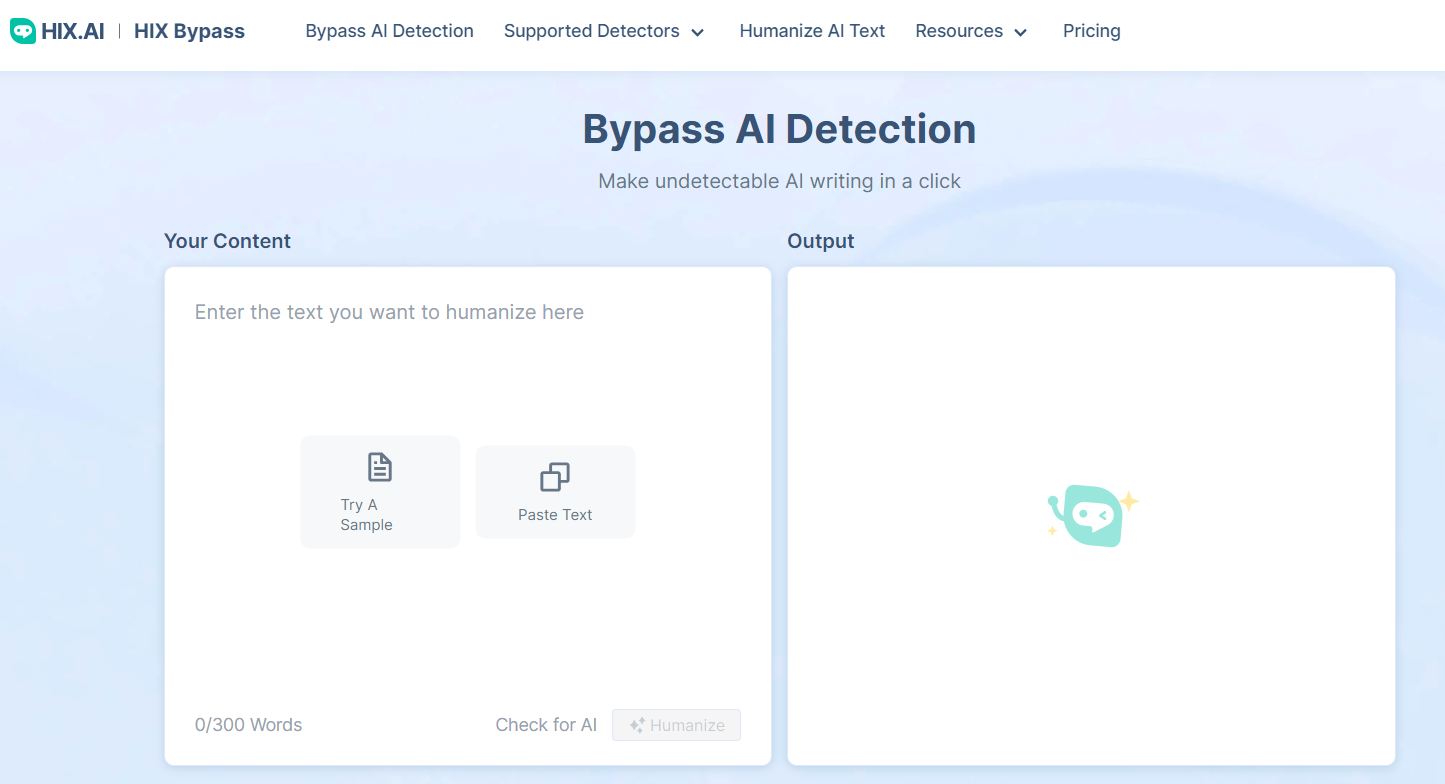Open the Resources dropdown menu
Screen dimensions: 1445x784
pyautogui.click(x=959, y=31)
